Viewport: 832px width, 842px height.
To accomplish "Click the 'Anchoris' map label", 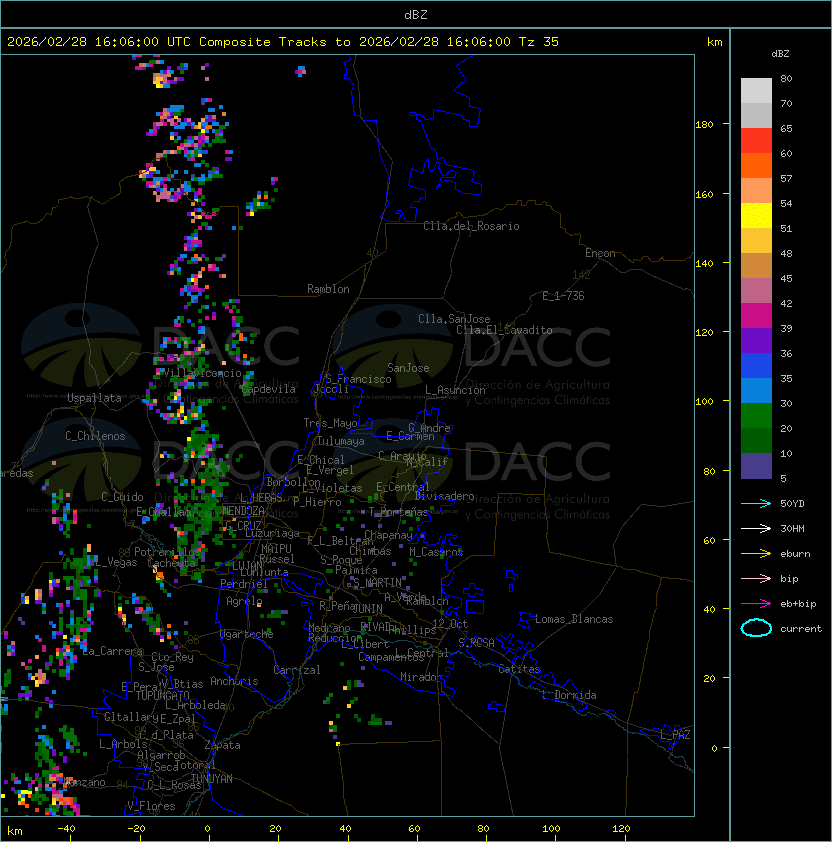I will pyautogui.click(x=234, y=681).
